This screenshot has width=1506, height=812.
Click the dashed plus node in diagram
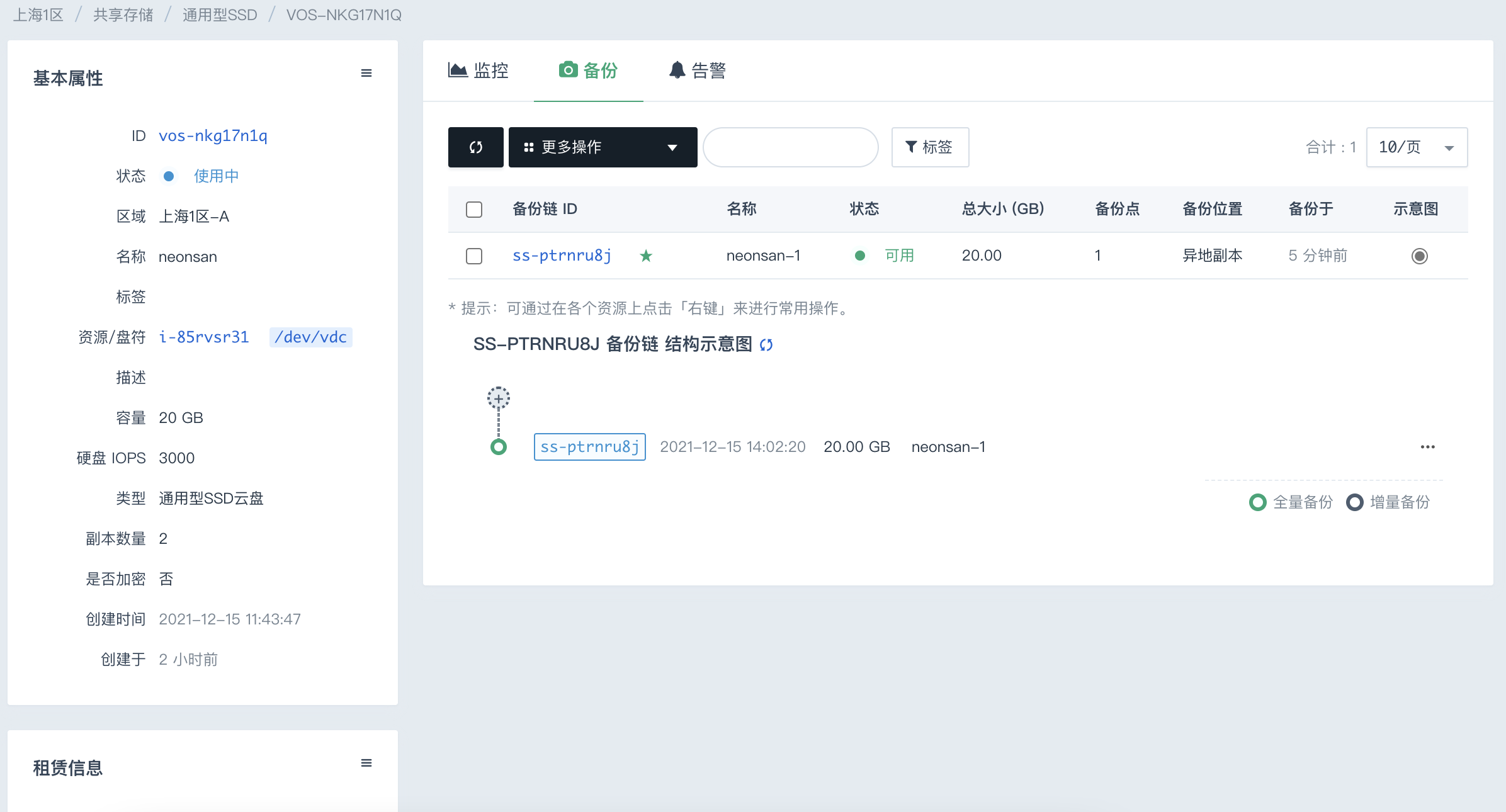coord(499,398)
